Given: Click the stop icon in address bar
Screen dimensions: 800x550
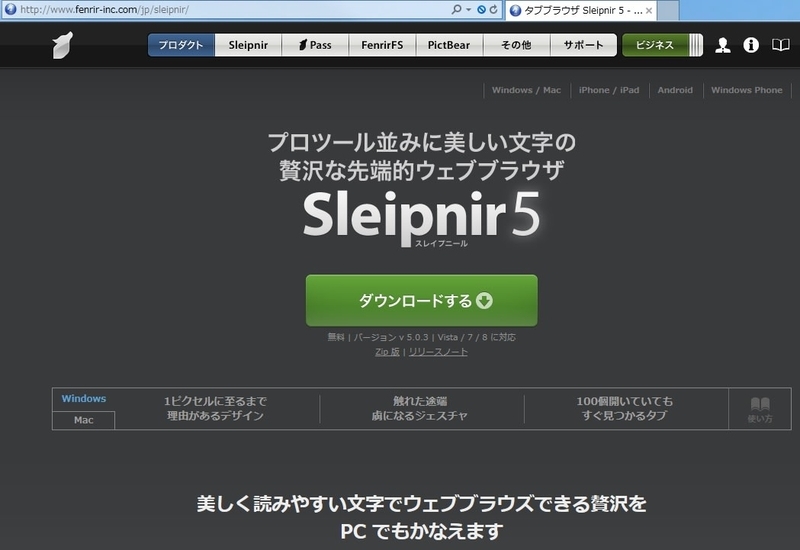Looking at the screenshot, I should [481, 9].
